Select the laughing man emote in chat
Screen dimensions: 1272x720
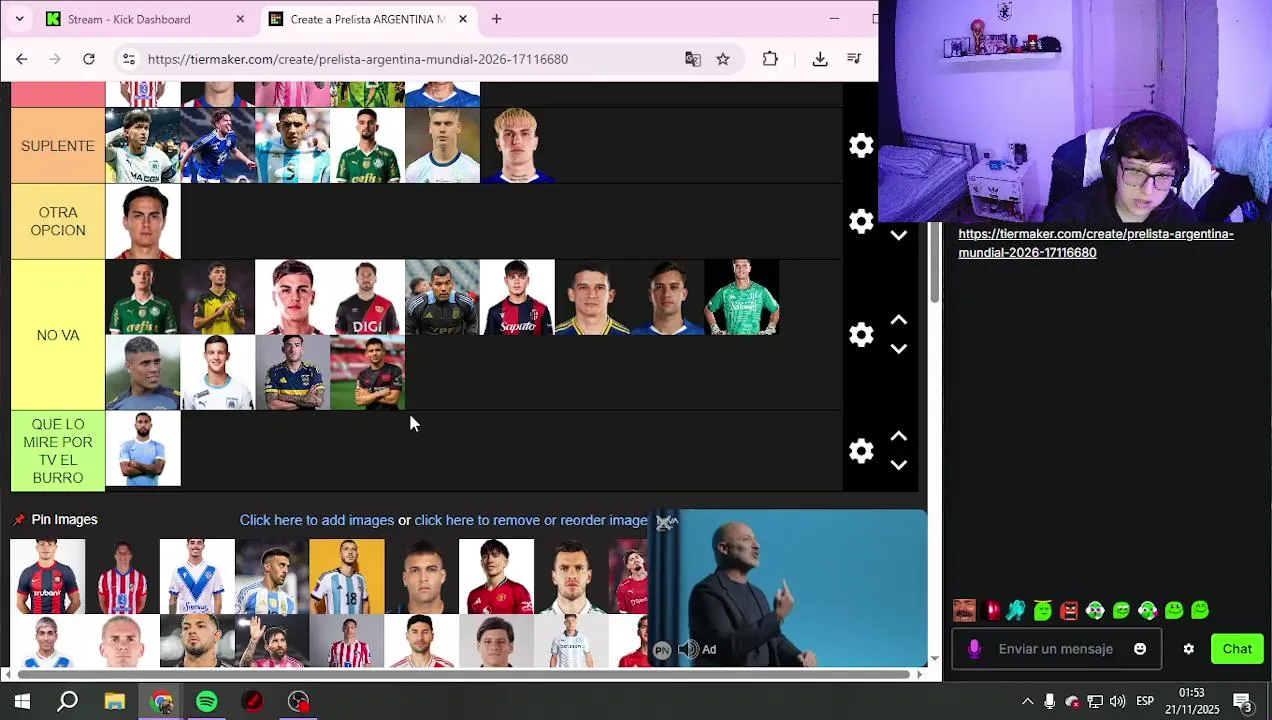click(964, 610)
